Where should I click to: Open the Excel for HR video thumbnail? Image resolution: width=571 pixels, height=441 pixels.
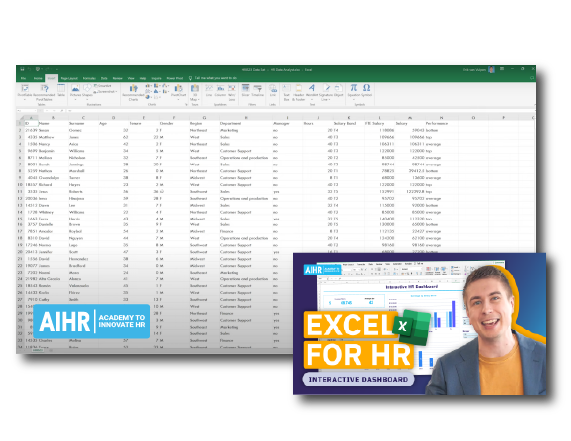(x=419, y=324)
